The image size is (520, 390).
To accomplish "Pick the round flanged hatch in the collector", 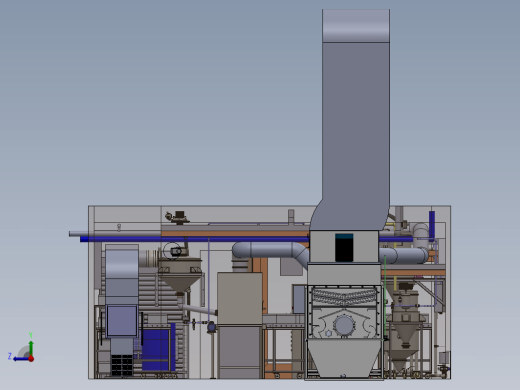I will point(344,326).
